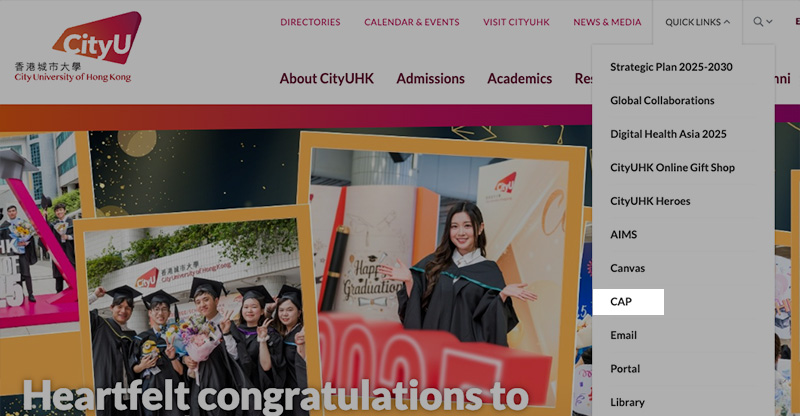This screenshot has width=800, height=416.
Task: Open CityUHK Online Gift Shop
Action: (672, 167)
